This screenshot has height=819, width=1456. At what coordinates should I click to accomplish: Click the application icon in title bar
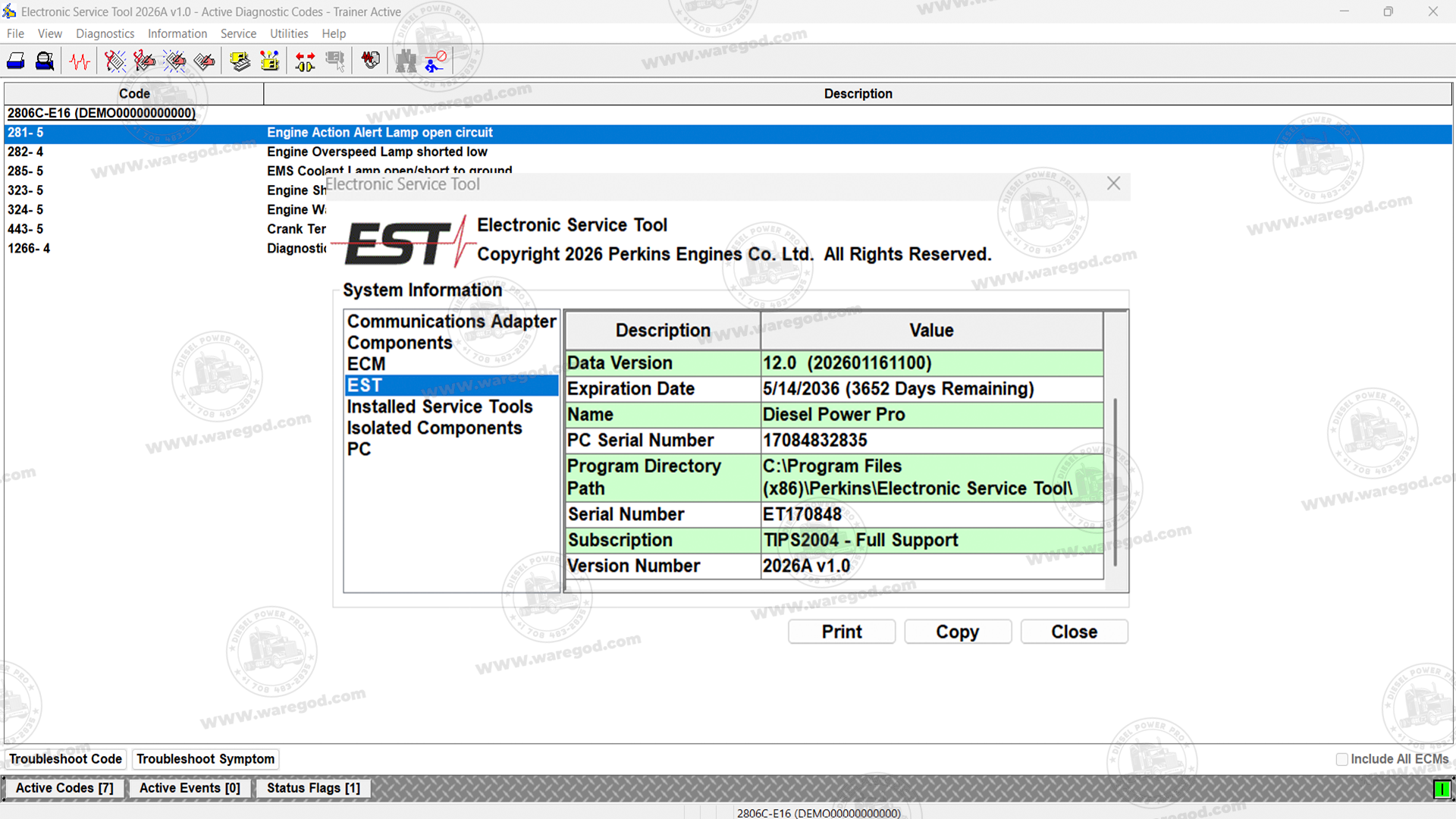click(x=9, y=11)
